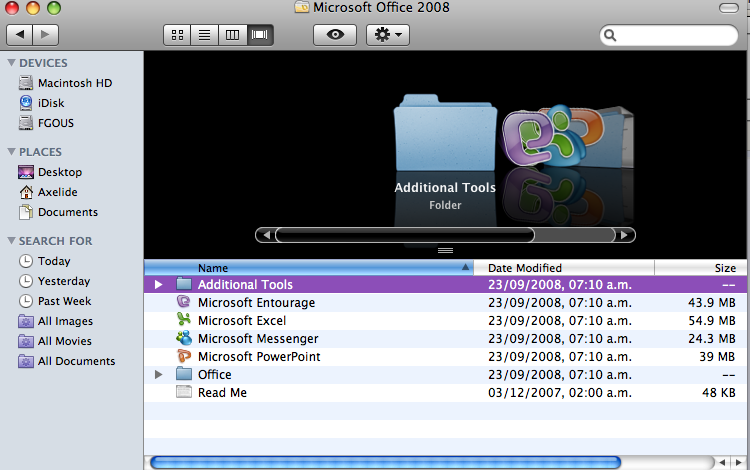This screenshot has width=750, height=470.
Task: Select Macintosh HD drive icon
Action: [x=26, y=83]
